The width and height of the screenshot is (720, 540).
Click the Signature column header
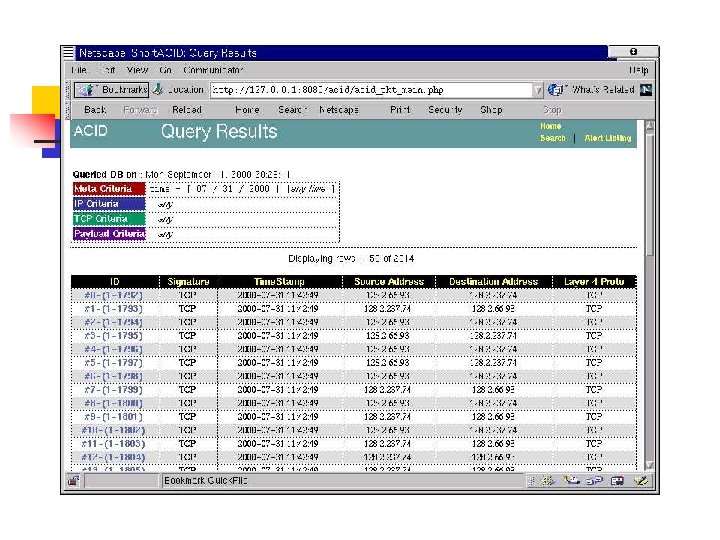pos(188,281)
